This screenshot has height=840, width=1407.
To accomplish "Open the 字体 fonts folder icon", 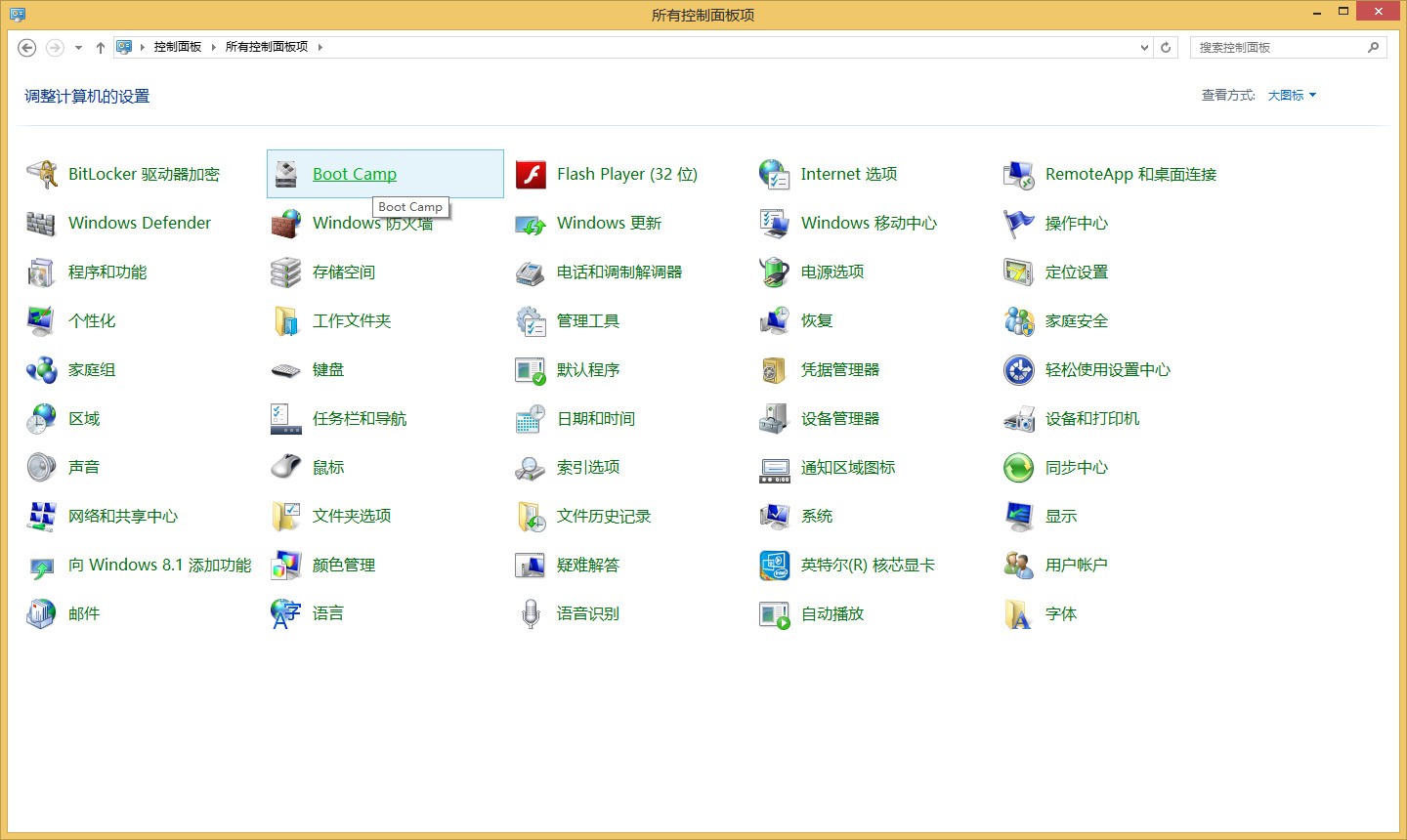I will coord(1019,613).
